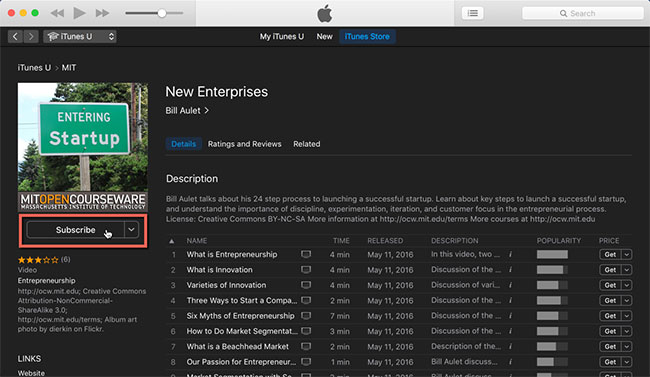
Task: Click video icon for Varieties of Innovation
Action: click(306, 285)
